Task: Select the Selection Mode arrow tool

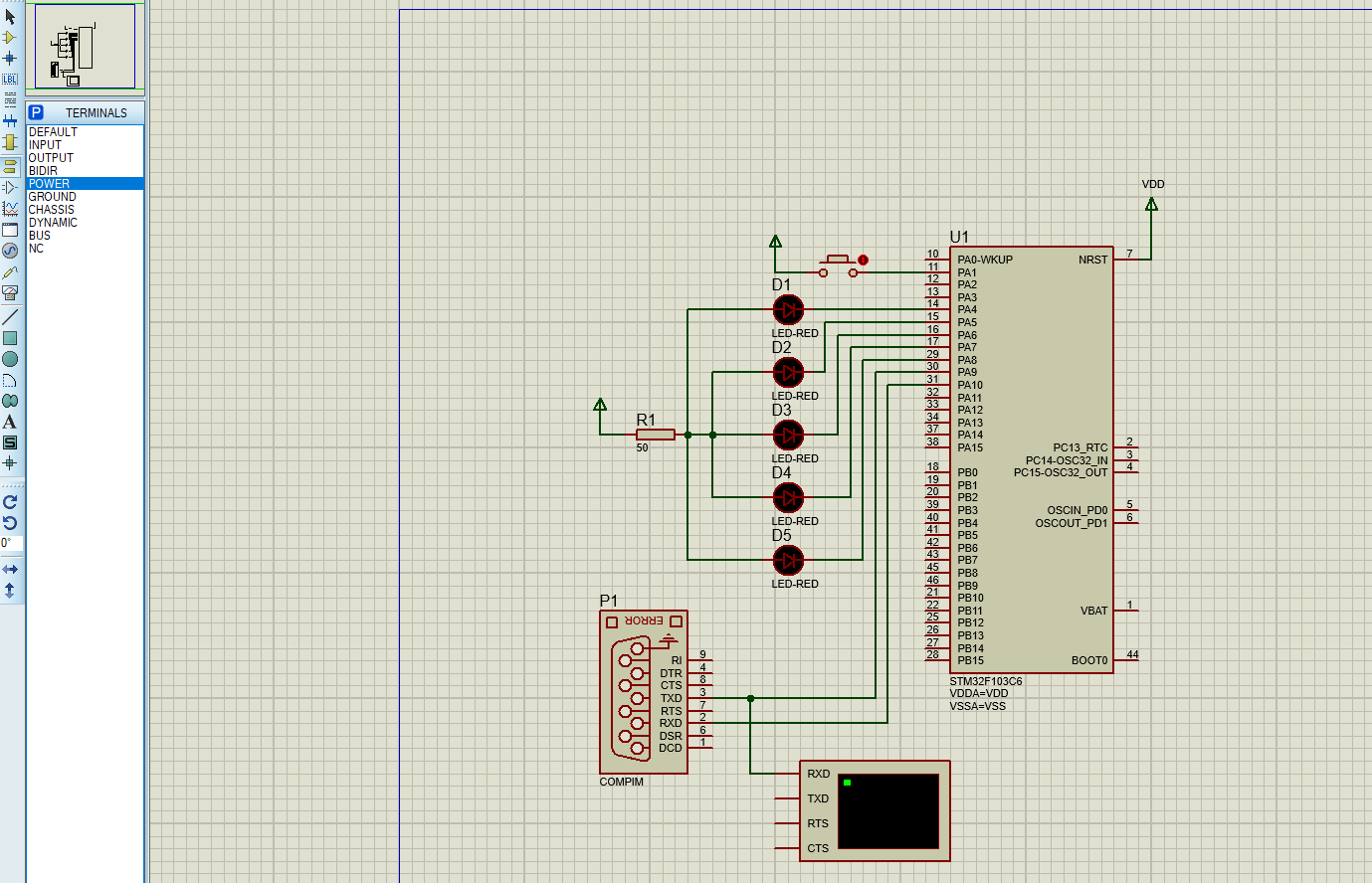Action: (x=10, y=17)
